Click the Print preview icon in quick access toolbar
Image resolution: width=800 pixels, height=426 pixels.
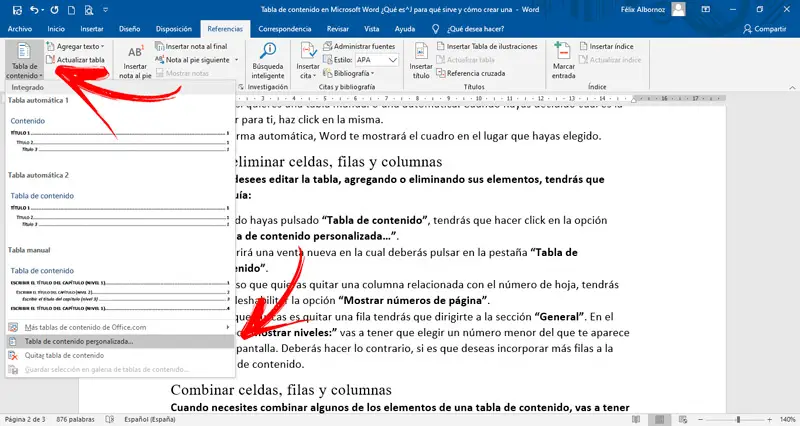(89, 10)
